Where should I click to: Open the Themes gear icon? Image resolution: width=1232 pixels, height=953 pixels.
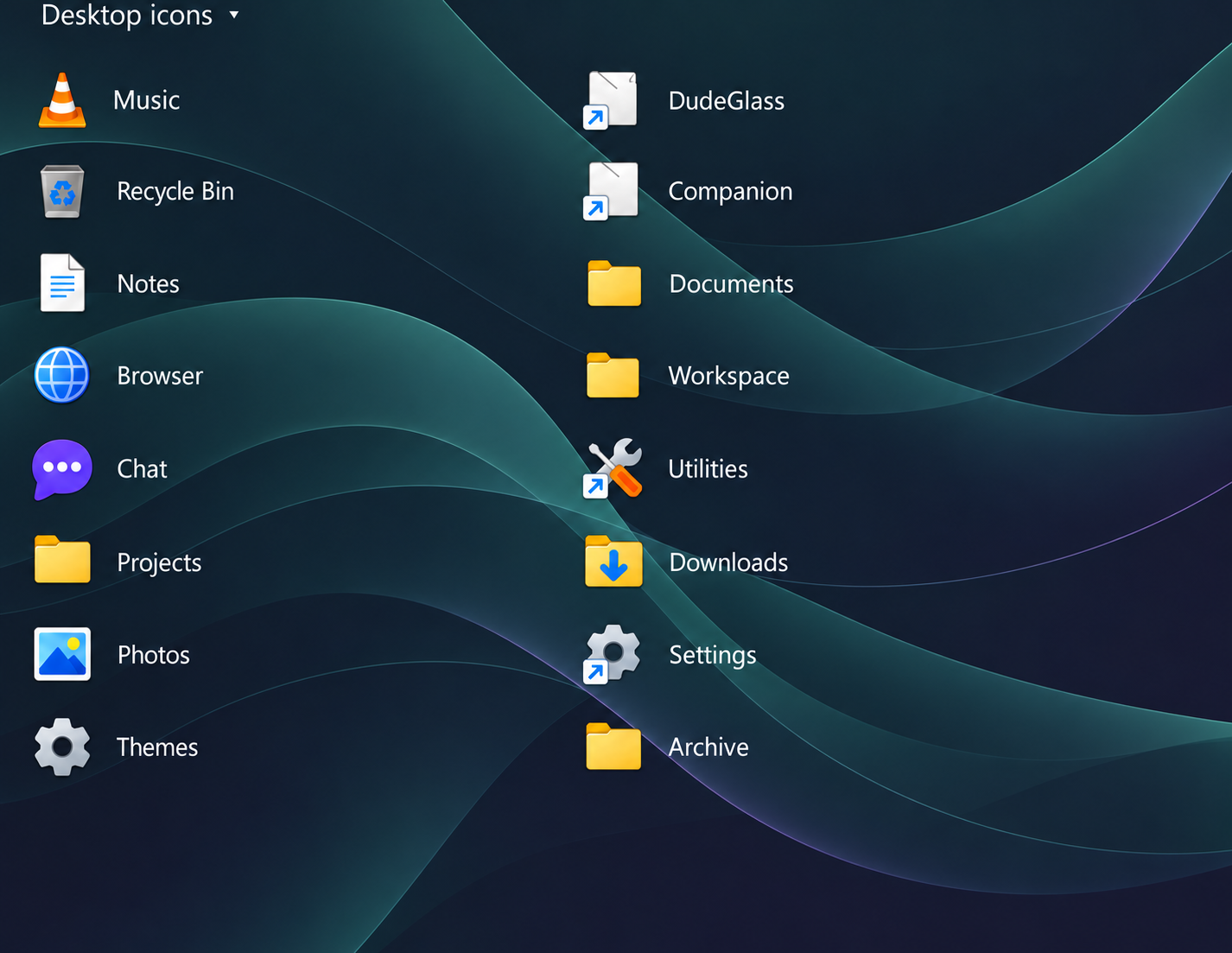[62, 747]
